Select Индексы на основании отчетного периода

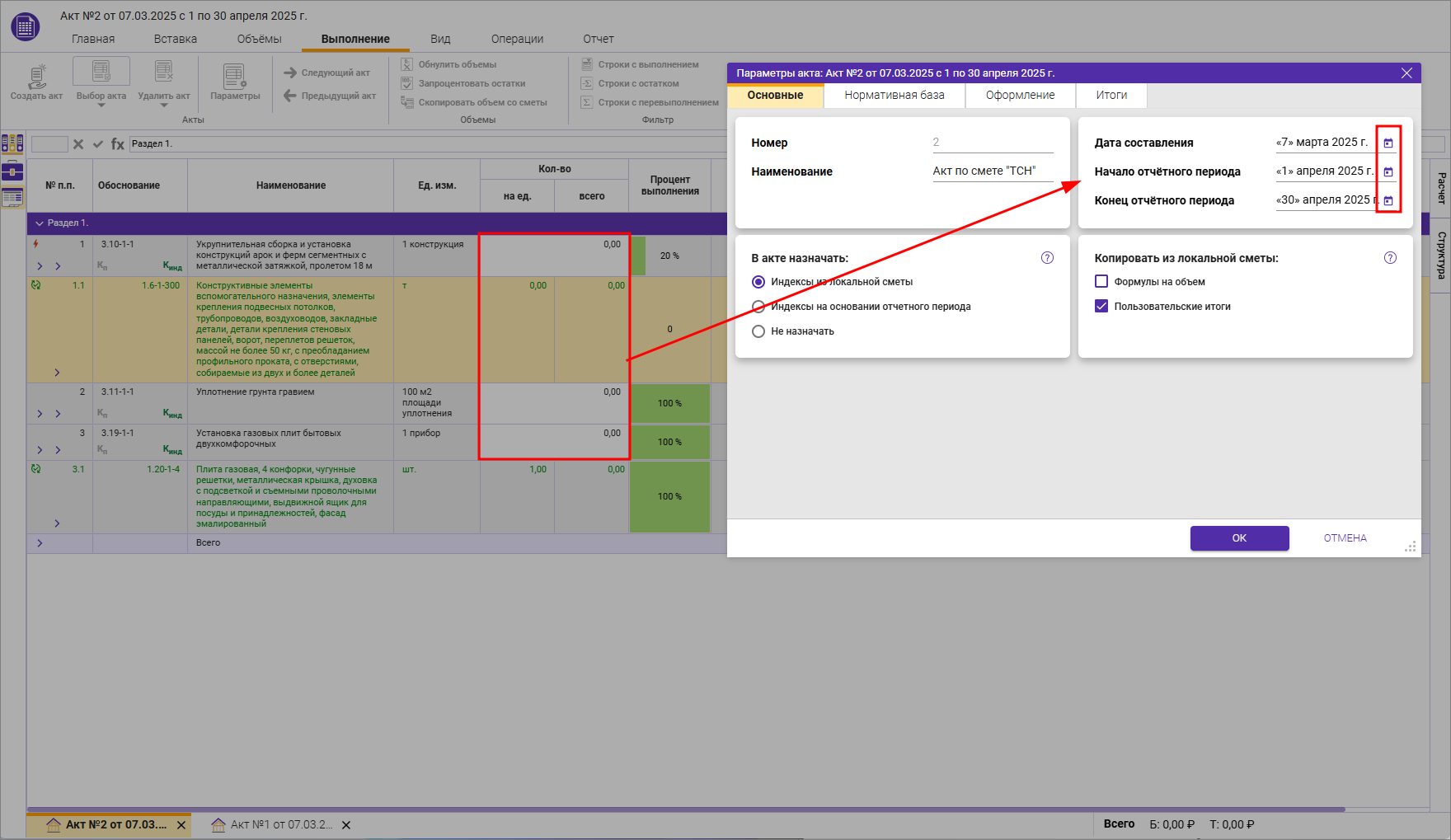(758, 307)
